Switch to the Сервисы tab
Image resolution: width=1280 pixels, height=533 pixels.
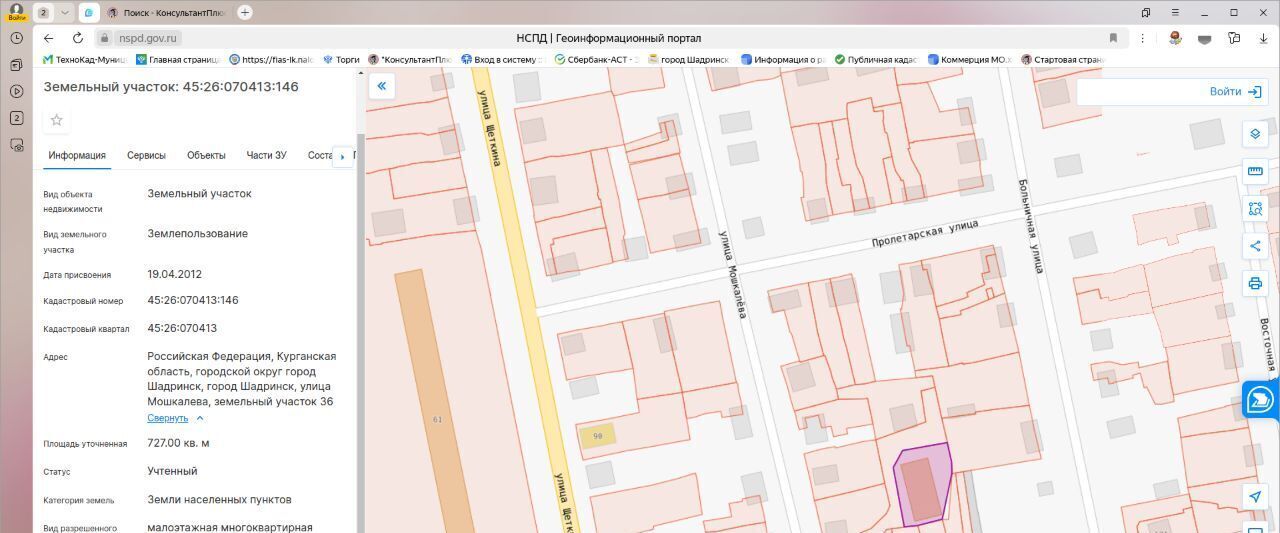tap(146, 156)
